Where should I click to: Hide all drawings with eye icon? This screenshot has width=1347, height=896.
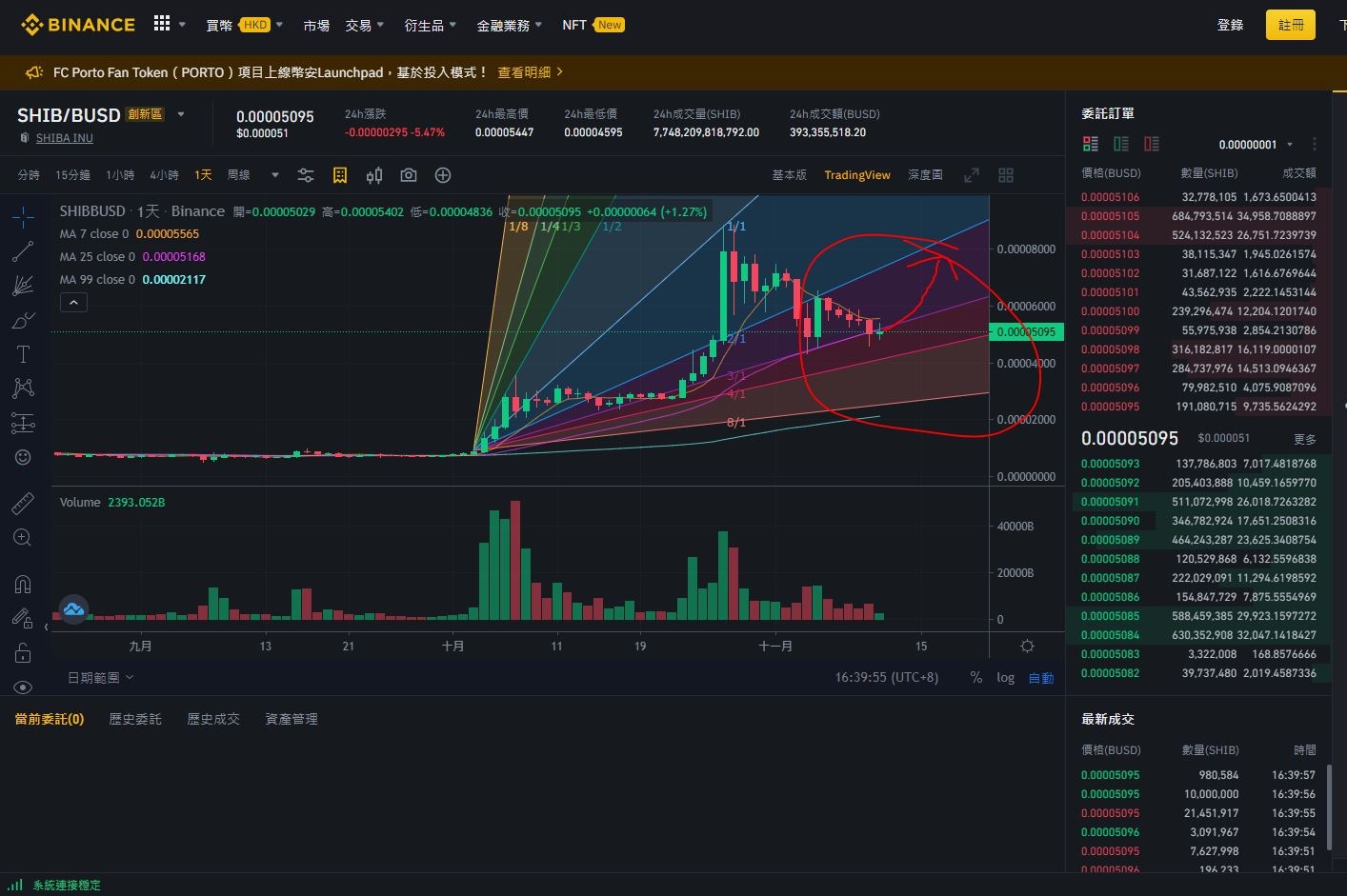point(23,687)
